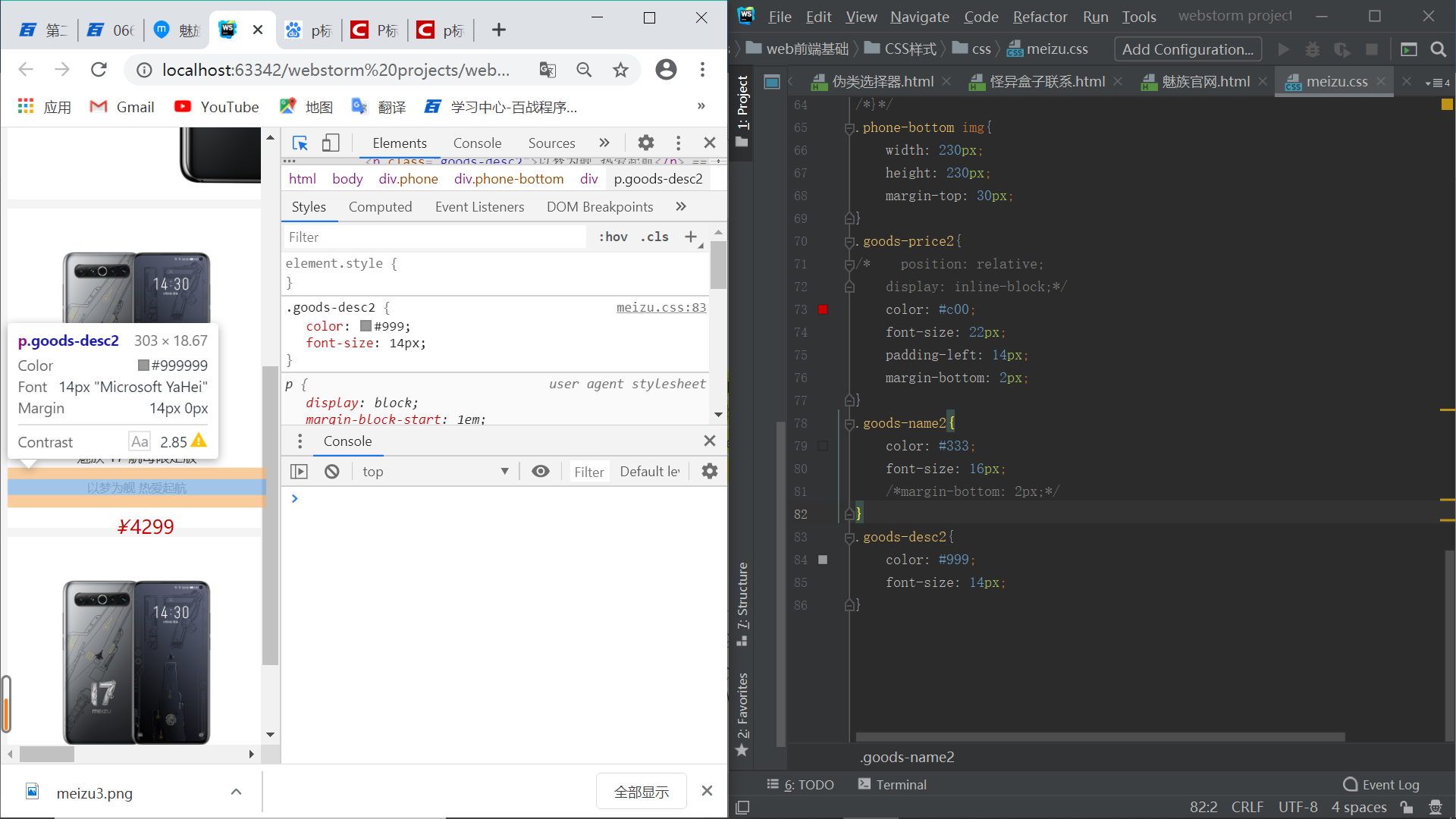Click the Run with Coverage shield icon

[x=1342, y=49]
